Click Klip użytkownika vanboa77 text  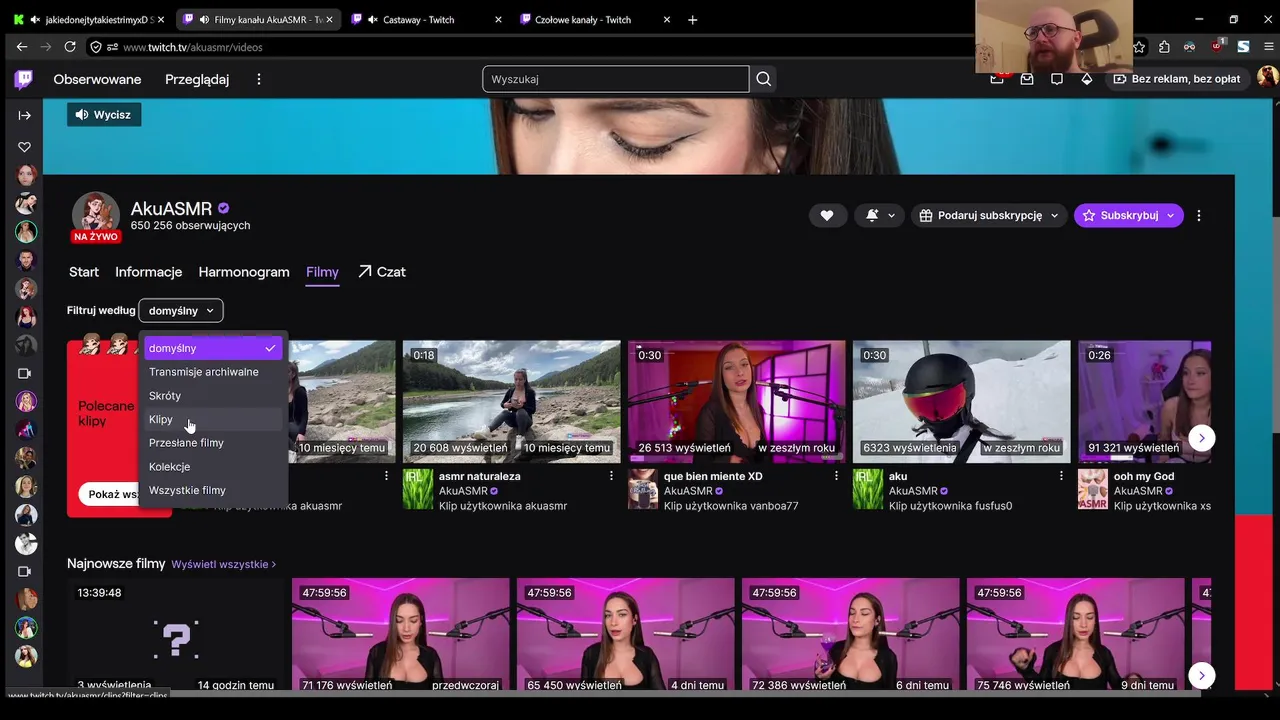point(731,506)
